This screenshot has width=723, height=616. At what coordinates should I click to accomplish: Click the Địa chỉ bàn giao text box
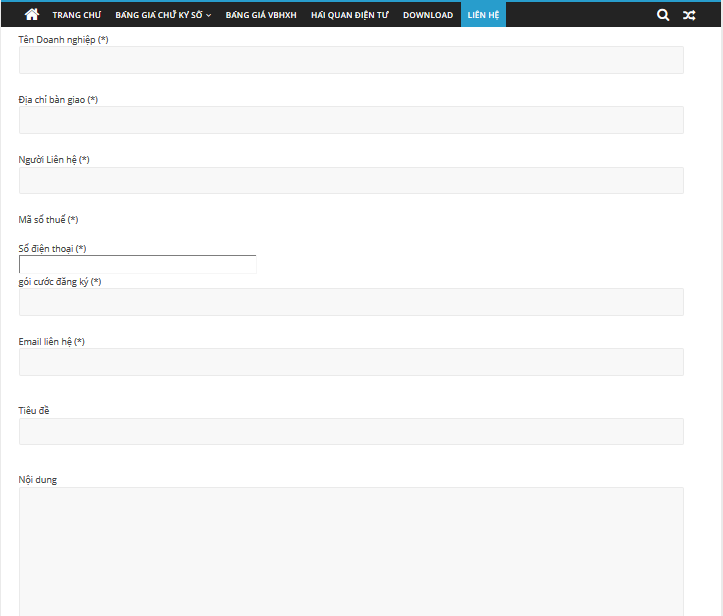(351, 120)
